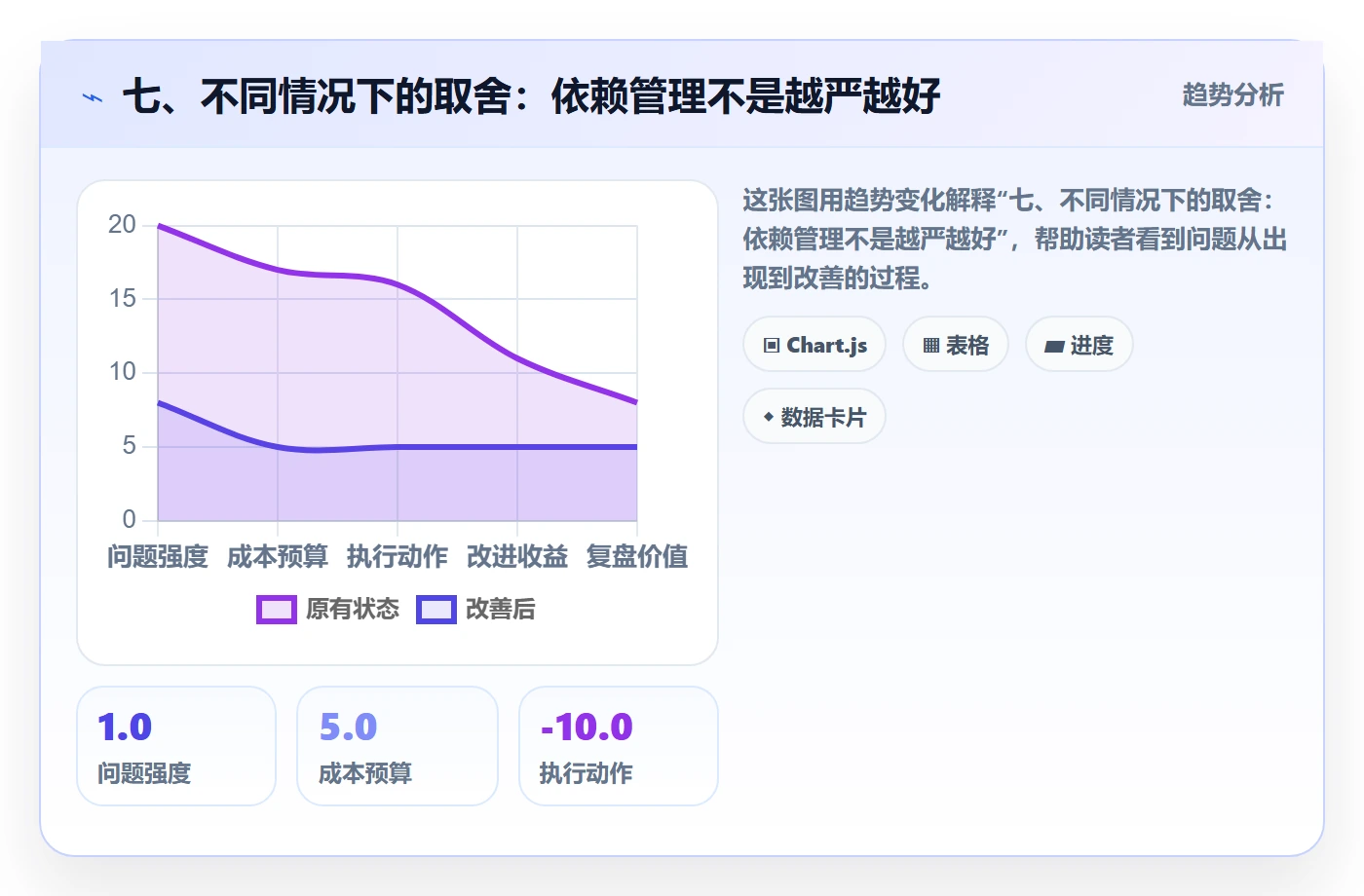Viewport: 1364px width, 896px height.
Task: Click the progress bar icon in 进度 tag
Action: (x=1054, y=346)
